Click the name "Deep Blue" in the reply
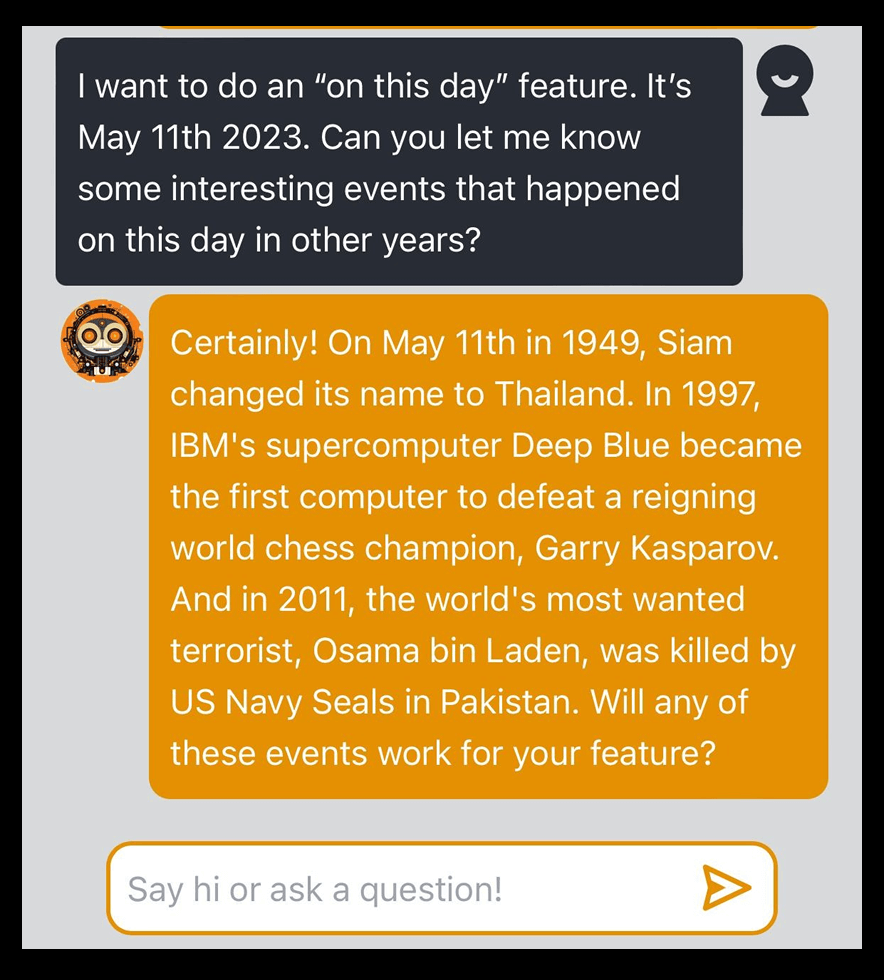Viewport: 884px width, 980px height. (x=591, y=446)
